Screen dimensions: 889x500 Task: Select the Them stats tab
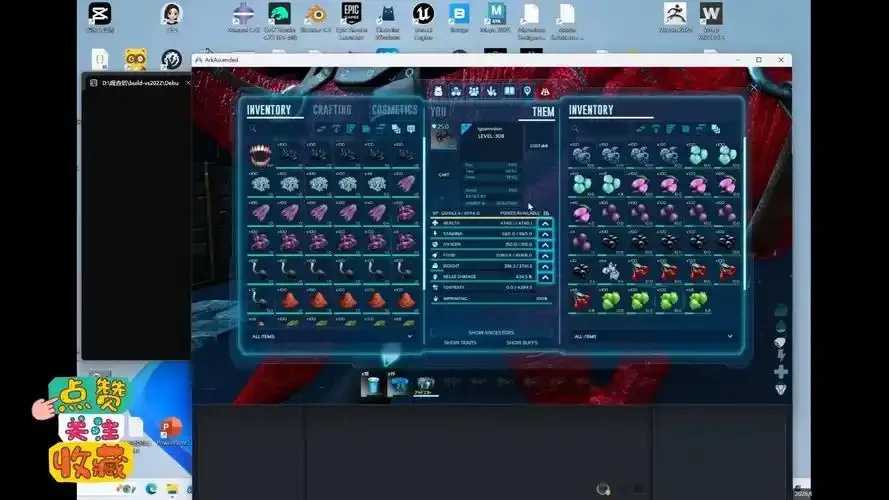pyautogui.click(x=543, y=112)
